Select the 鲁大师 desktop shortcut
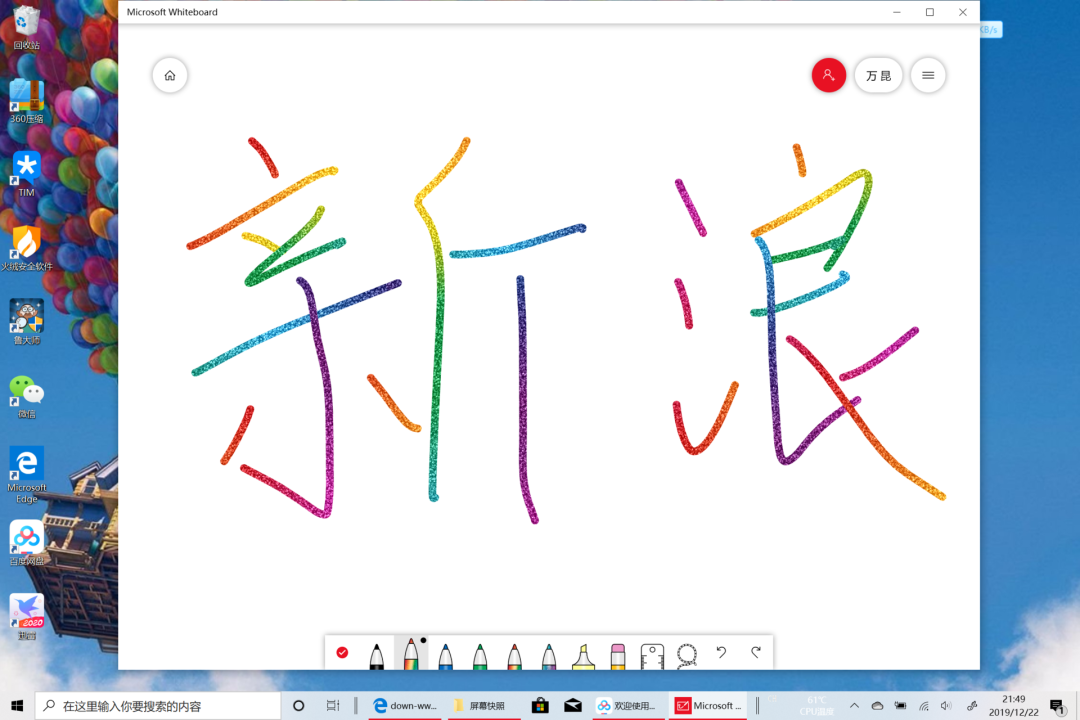This screenshot has height=720, width=1080. (x=26, y=322)
